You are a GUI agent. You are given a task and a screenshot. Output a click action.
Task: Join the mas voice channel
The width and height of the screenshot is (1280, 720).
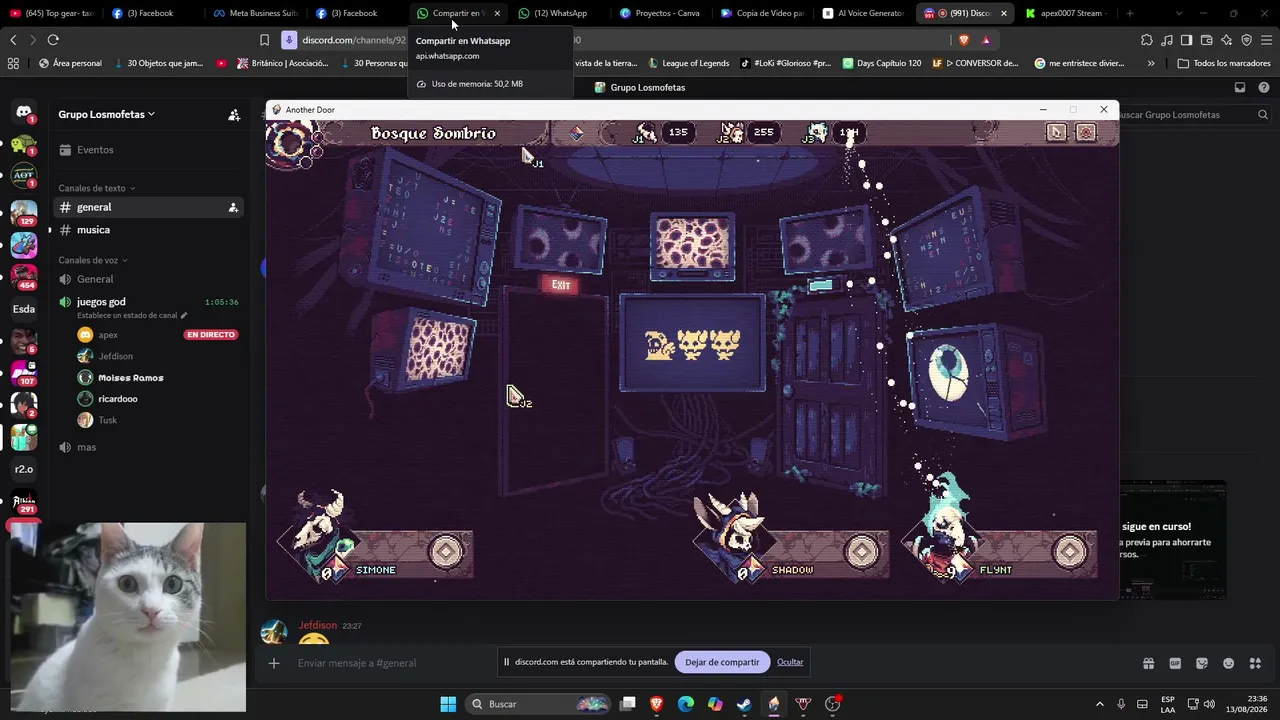point(148,447)
